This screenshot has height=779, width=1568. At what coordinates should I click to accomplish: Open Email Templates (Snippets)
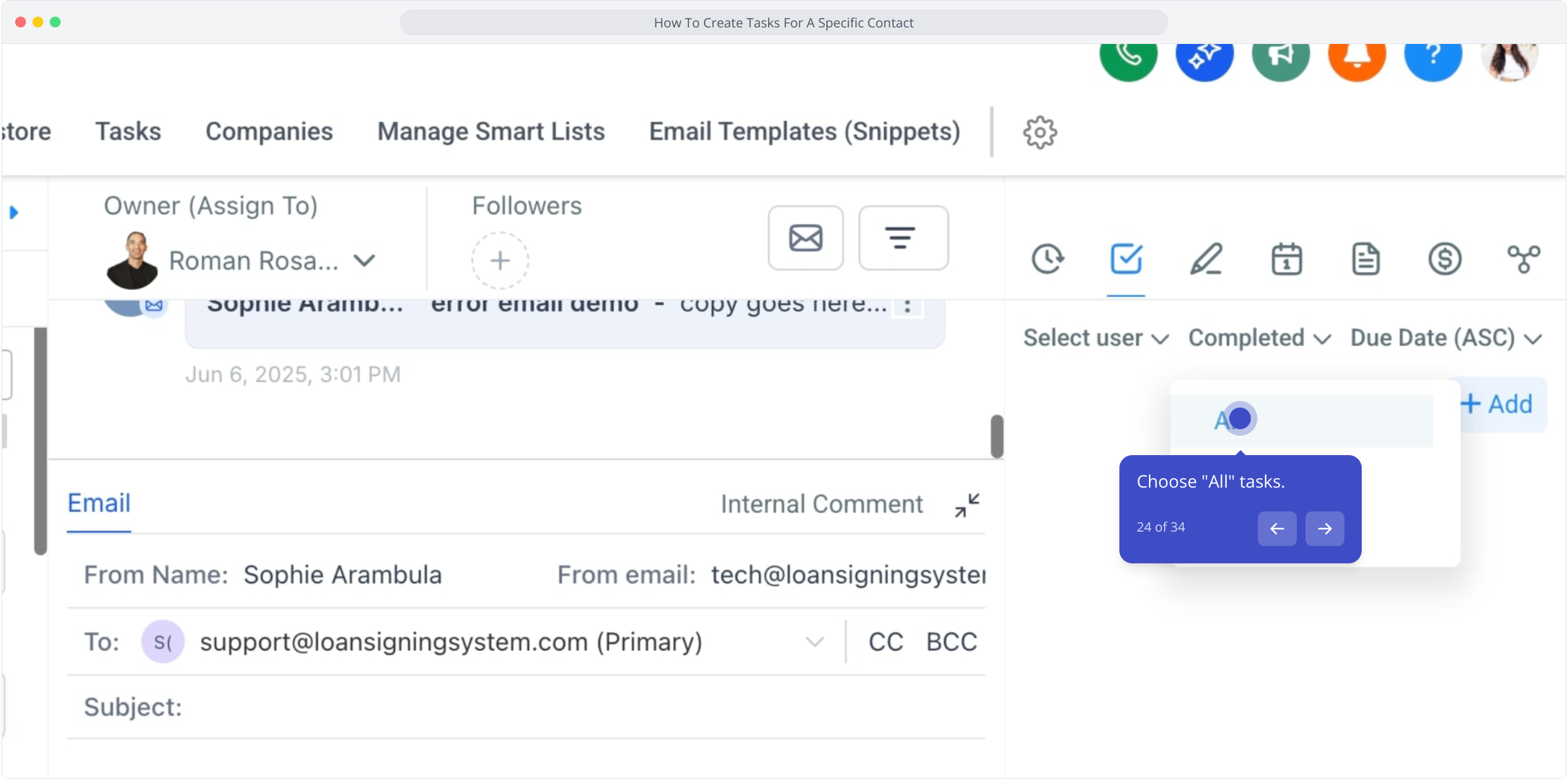pos(805,131)
